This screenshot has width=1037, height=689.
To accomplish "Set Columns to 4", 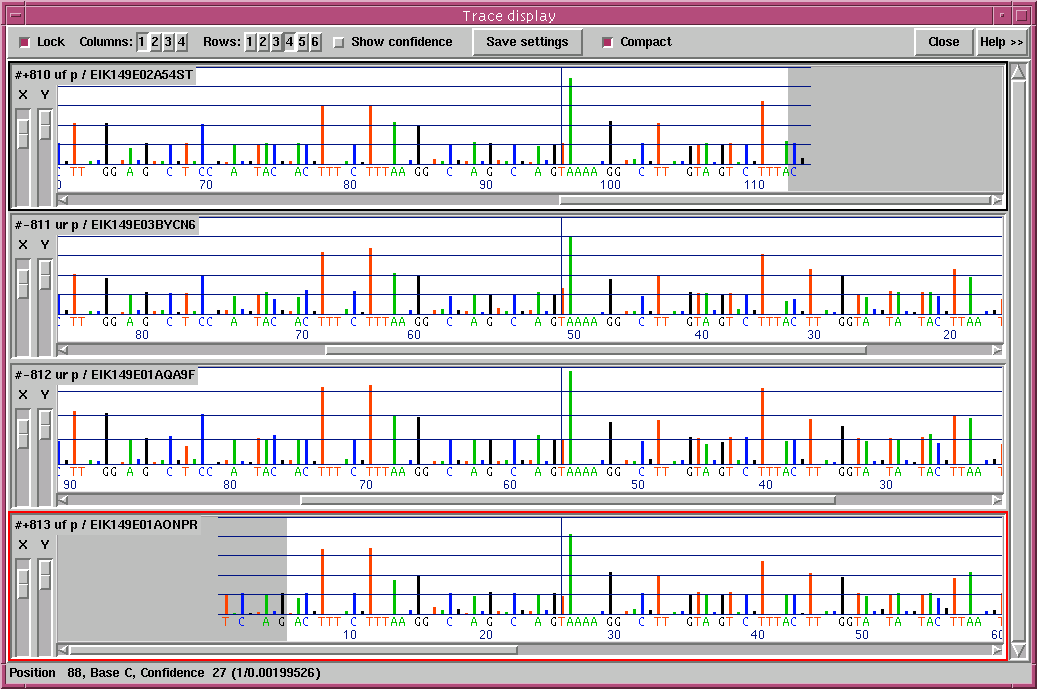I will (181, 42).
